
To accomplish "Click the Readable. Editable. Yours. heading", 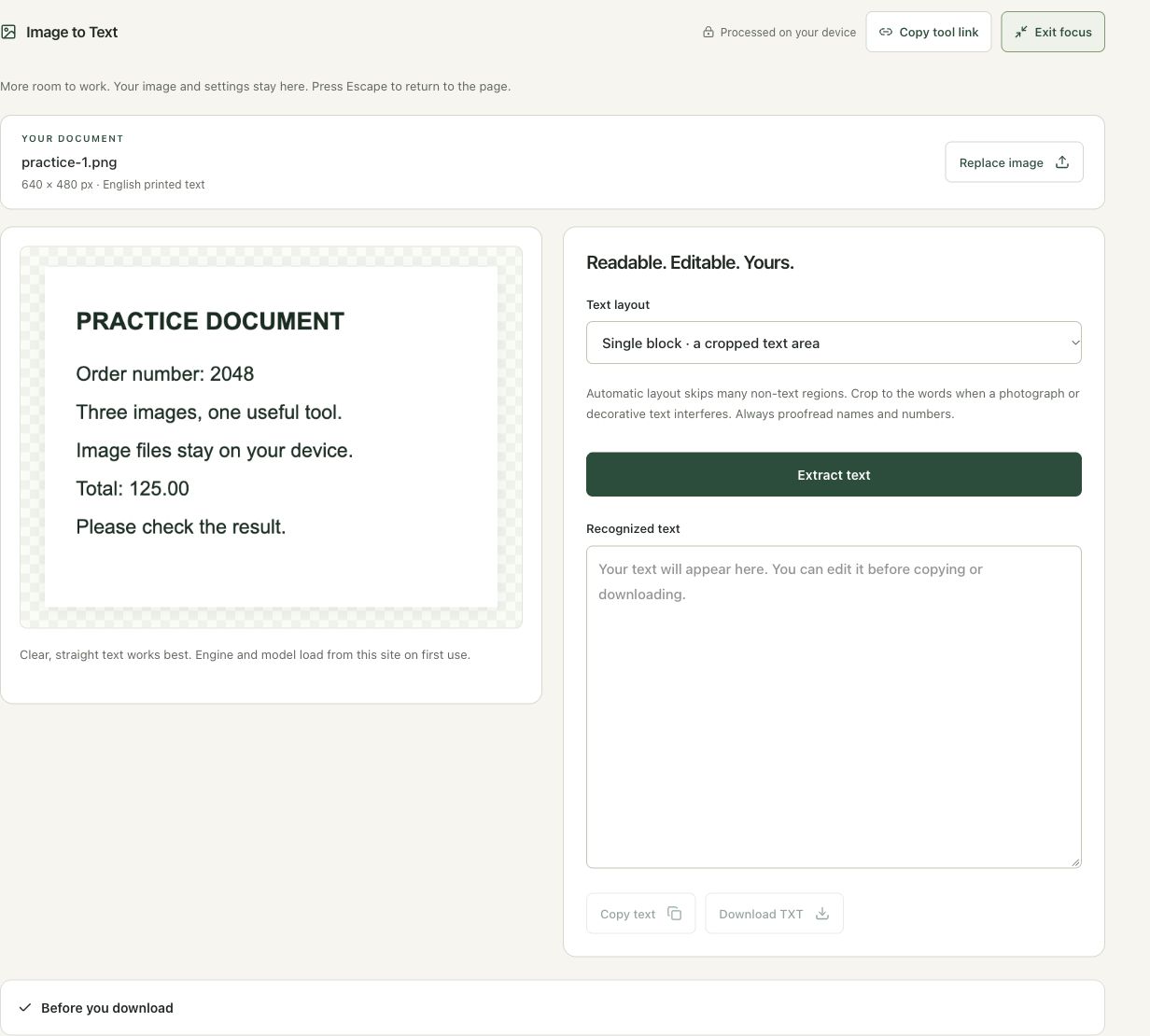I will coord(690,262).
